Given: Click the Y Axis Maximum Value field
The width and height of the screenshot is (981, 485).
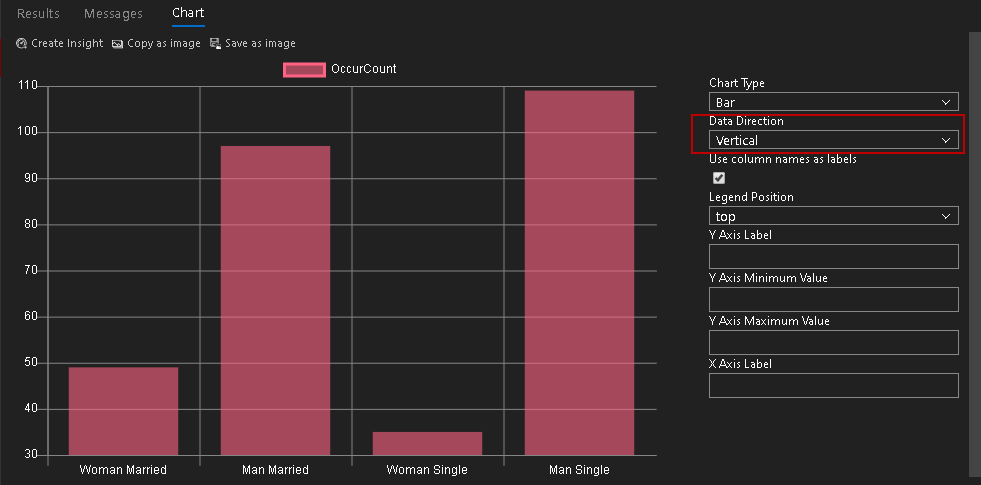Looking at the screenshot, I should 833,343.
